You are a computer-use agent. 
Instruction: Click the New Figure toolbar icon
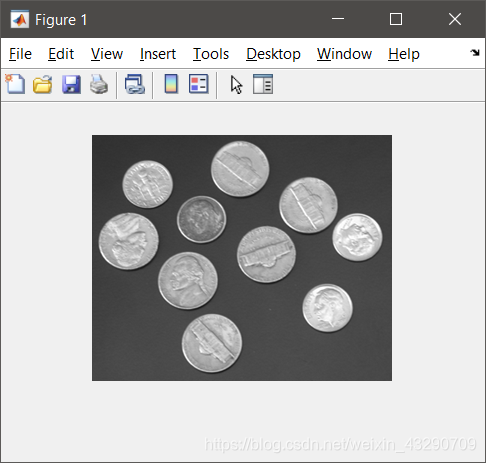pyautogui.click(x=15, y=84)
